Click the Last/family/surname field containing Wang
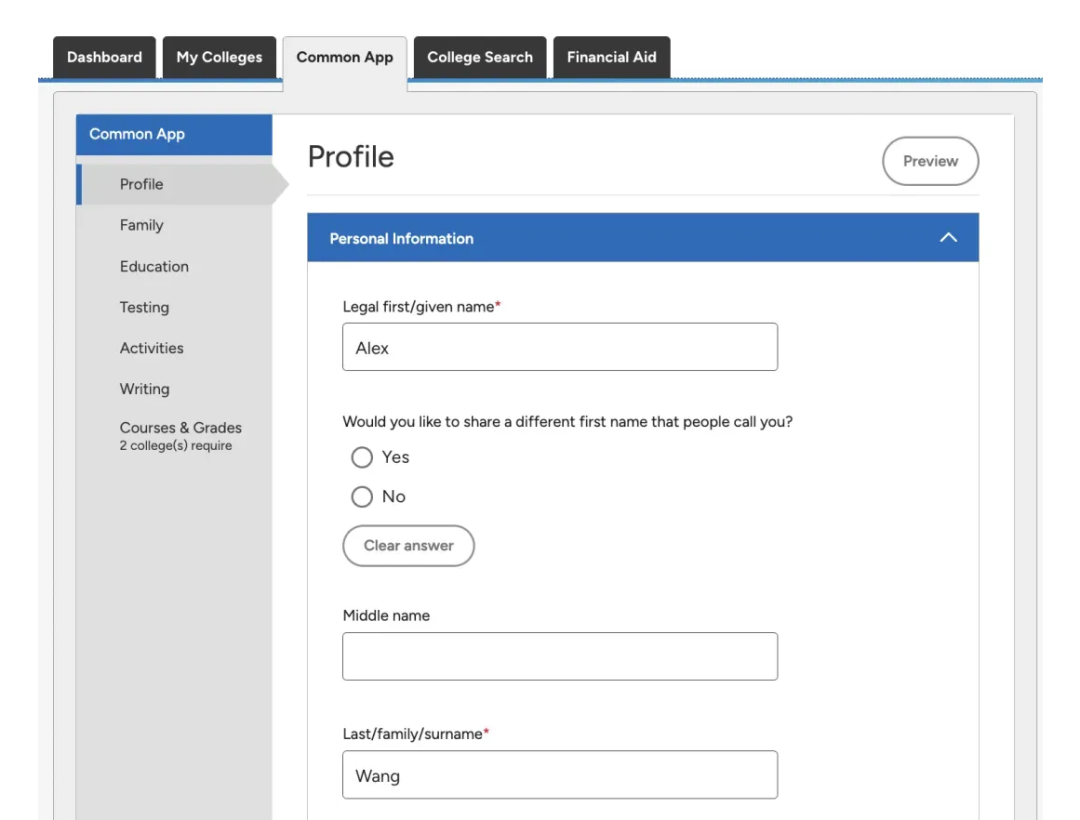1080x820 pixels. tap(560, 775)
